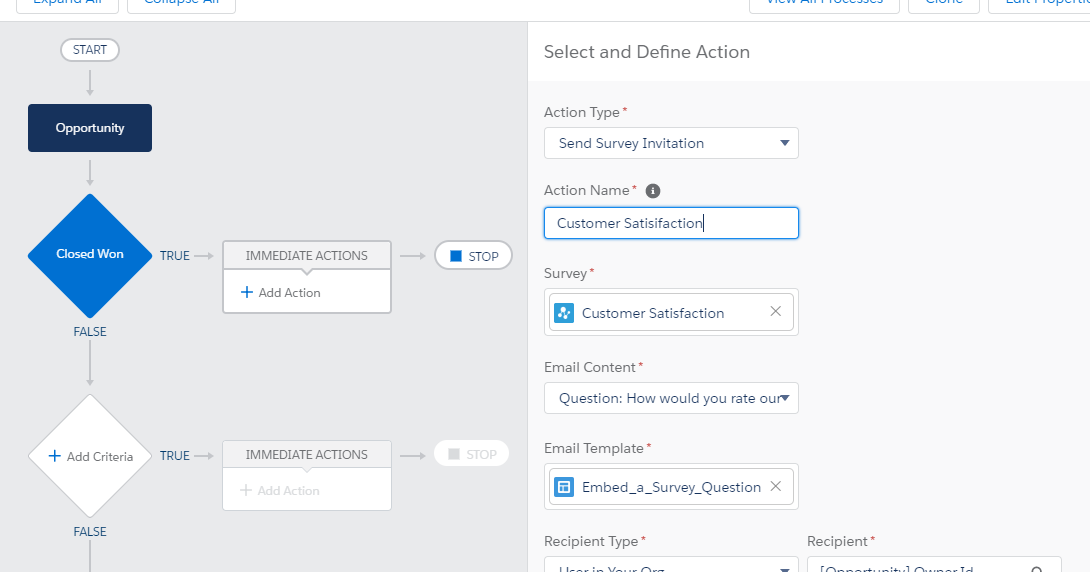Click the blue STOP square icon
Image resolution: width=1090 pixels, height=572 pixels.
456,256
